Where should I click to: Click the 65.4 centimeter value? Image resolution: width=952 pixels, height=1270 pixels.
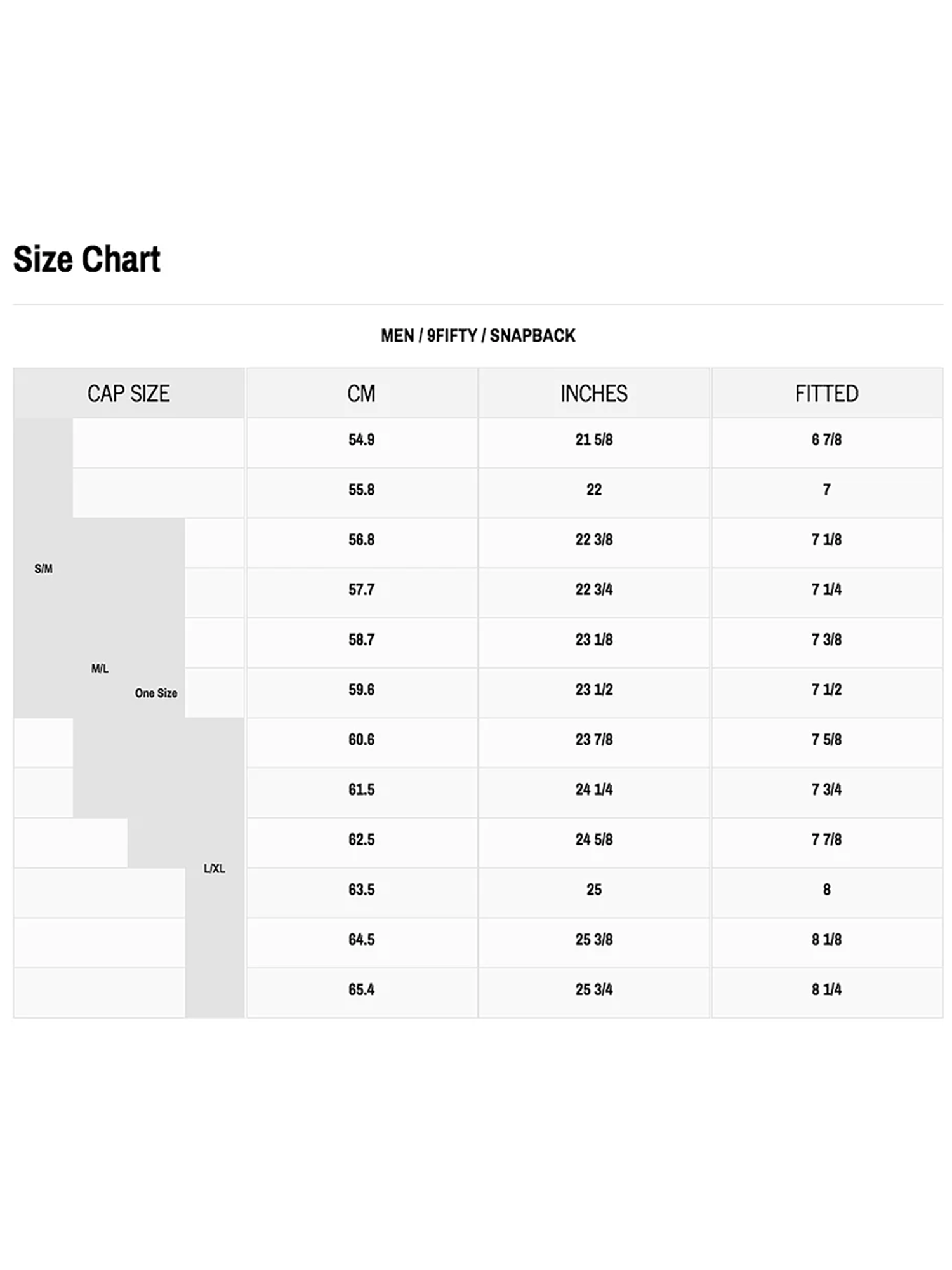coord(361,989)
